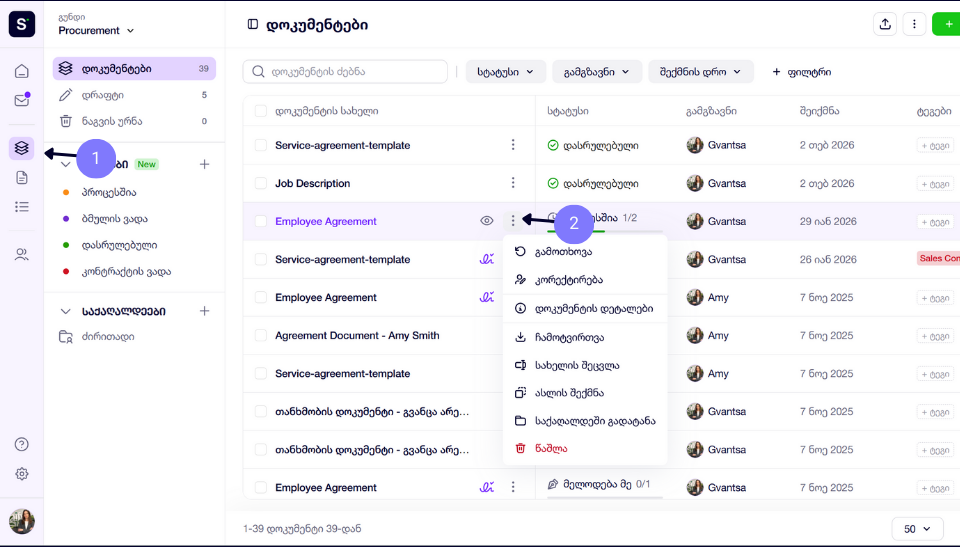Screen dimensions: 960x547
Task: Open დრაფტი in the sidebar
Action: click(x=134, y=95)
